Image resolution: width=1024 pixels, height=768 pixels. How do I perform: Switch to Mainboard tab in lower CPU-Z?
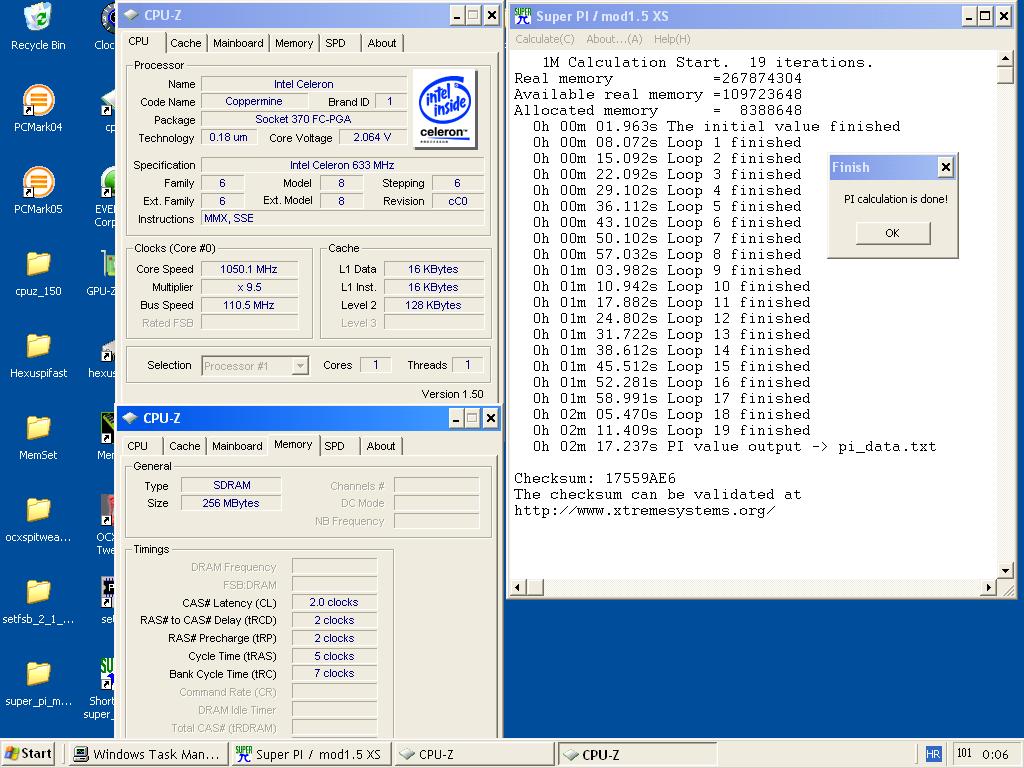[x=237, y=446]
